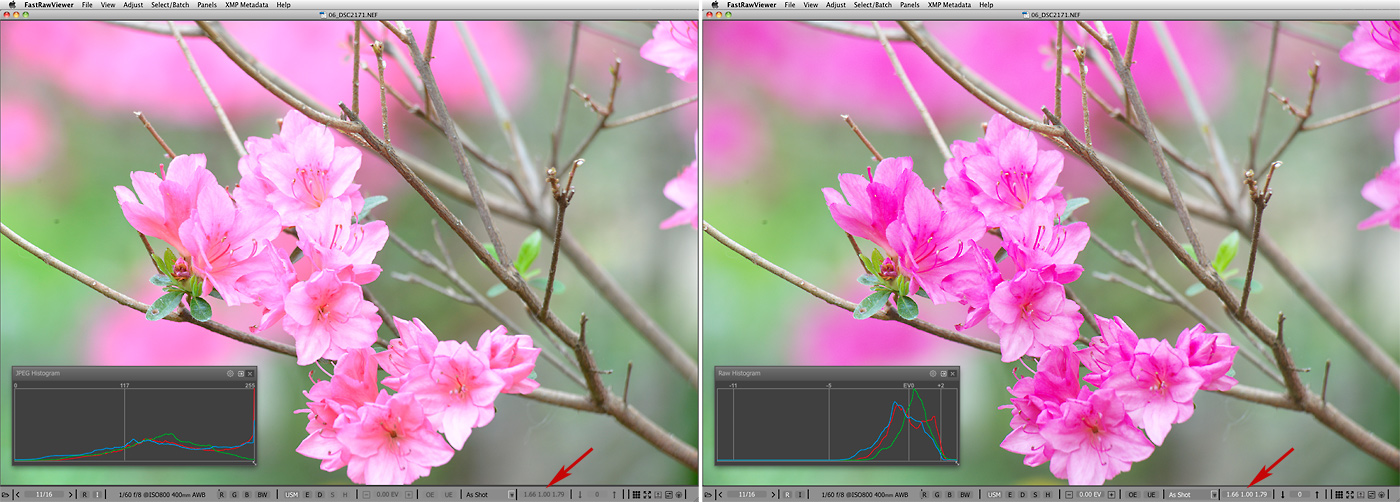Open the Adjust menu in left window
This screenshot has width=1400, height=502.
pyautogui.click(x=133, y=5)
